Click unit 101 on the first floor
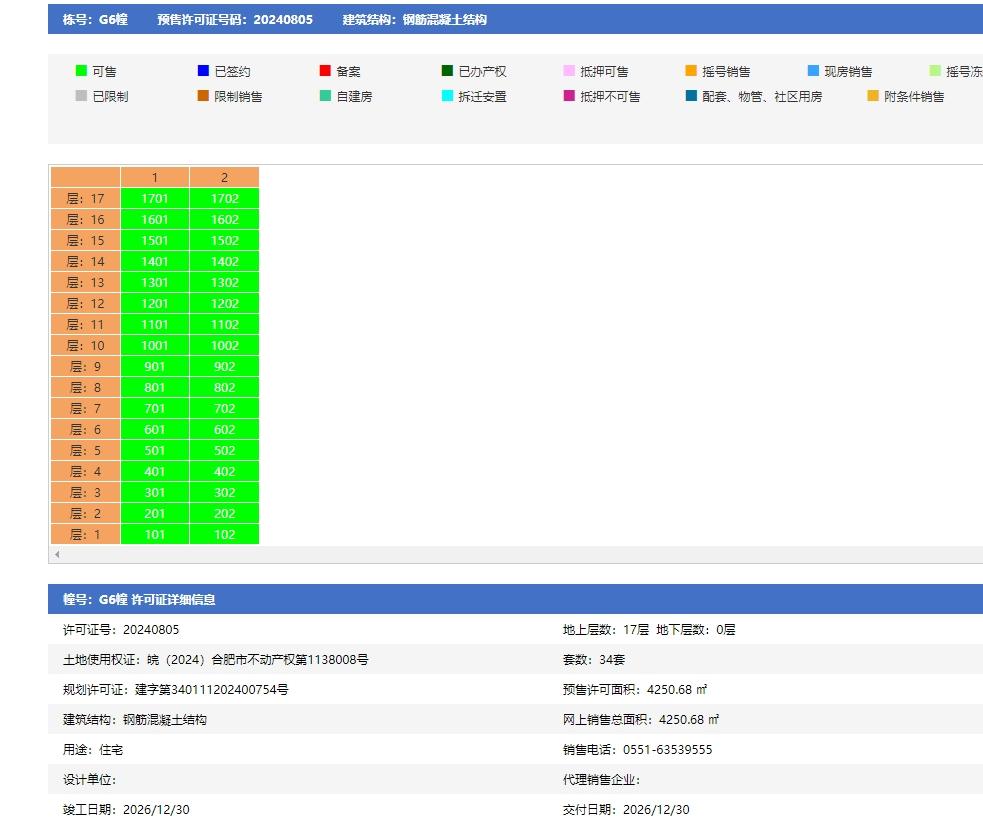Image resolution: width=983 pixels, height=818 pixels. 155,535
